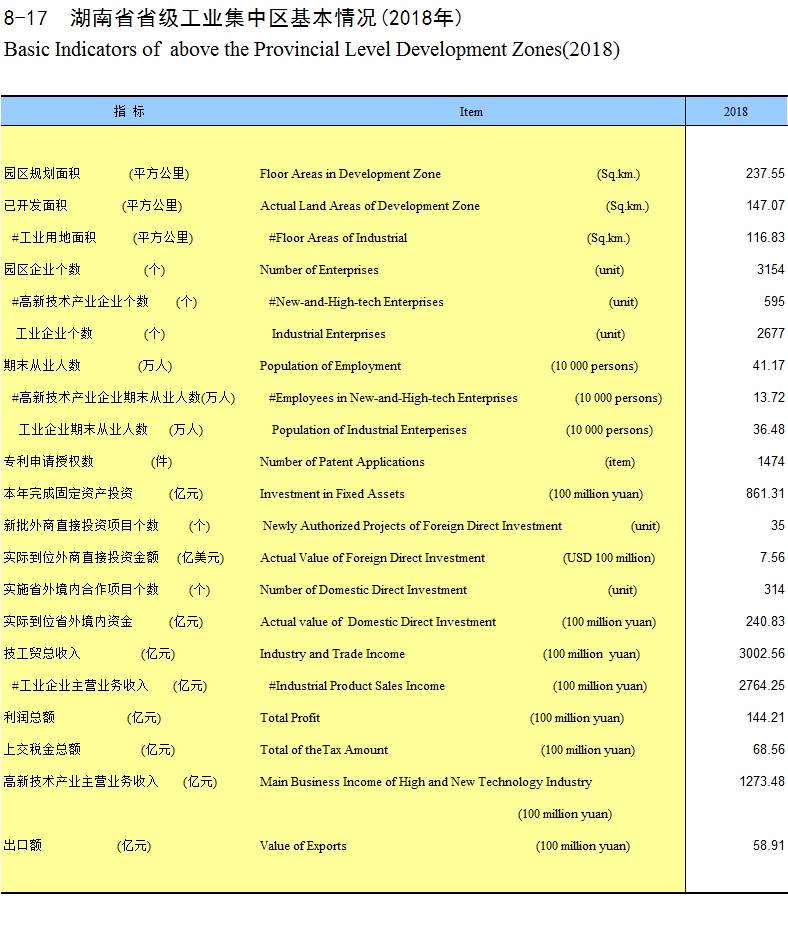Viewport: 788px width, 926px height.
Task: Click 'Actual value of Domestic Direct Investment'
Action: point(378,621)
